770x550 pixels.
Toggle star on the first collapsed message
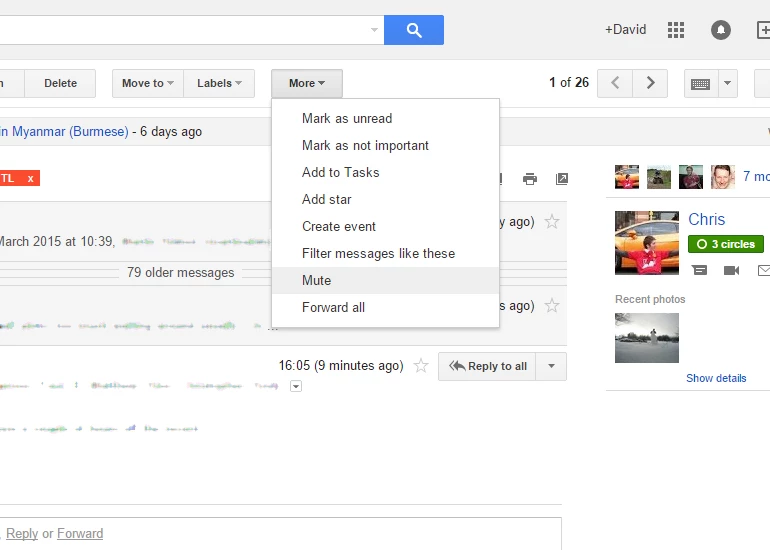pyautogui.click(x=552, y=221)
